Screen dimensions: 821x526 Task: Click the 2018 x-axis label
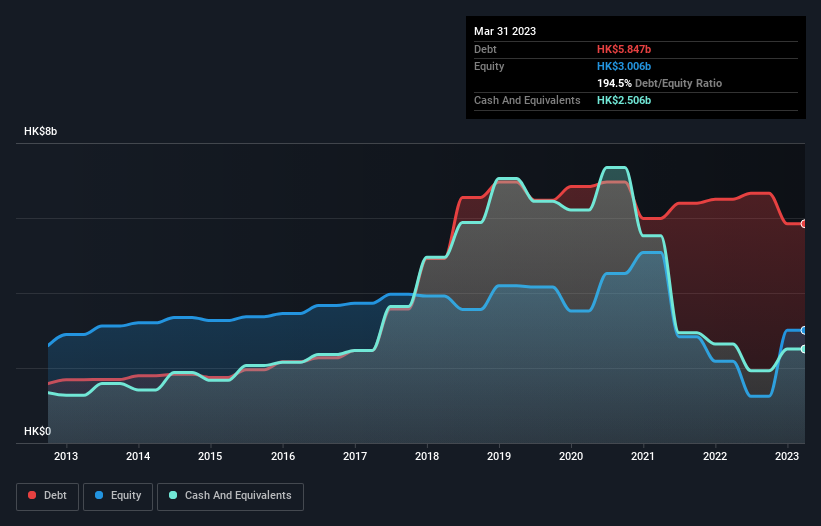427,456
